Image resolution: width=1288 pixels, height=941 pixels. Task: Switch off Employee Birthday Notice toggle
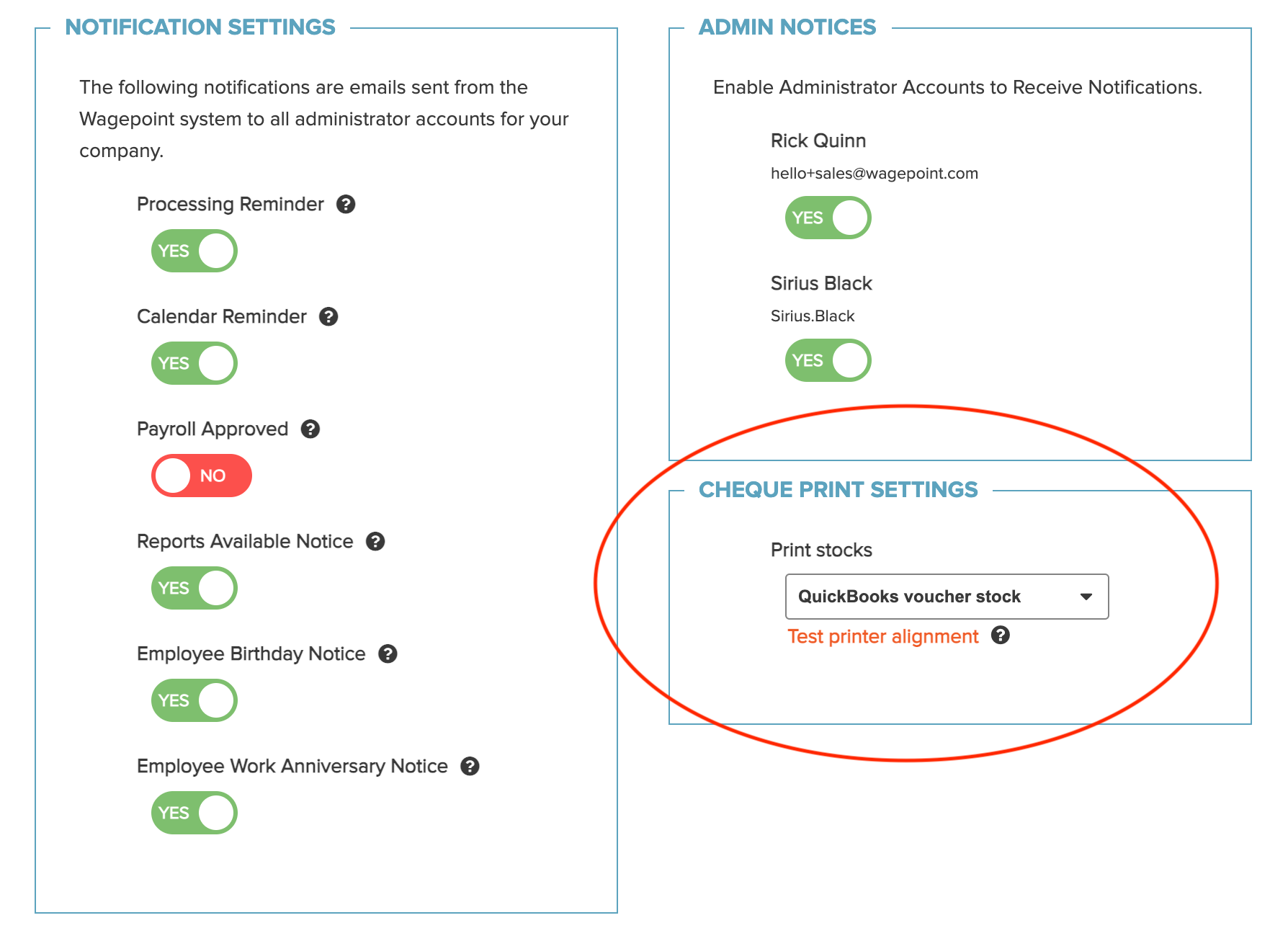pyautogui.click(x=194, y=700)
